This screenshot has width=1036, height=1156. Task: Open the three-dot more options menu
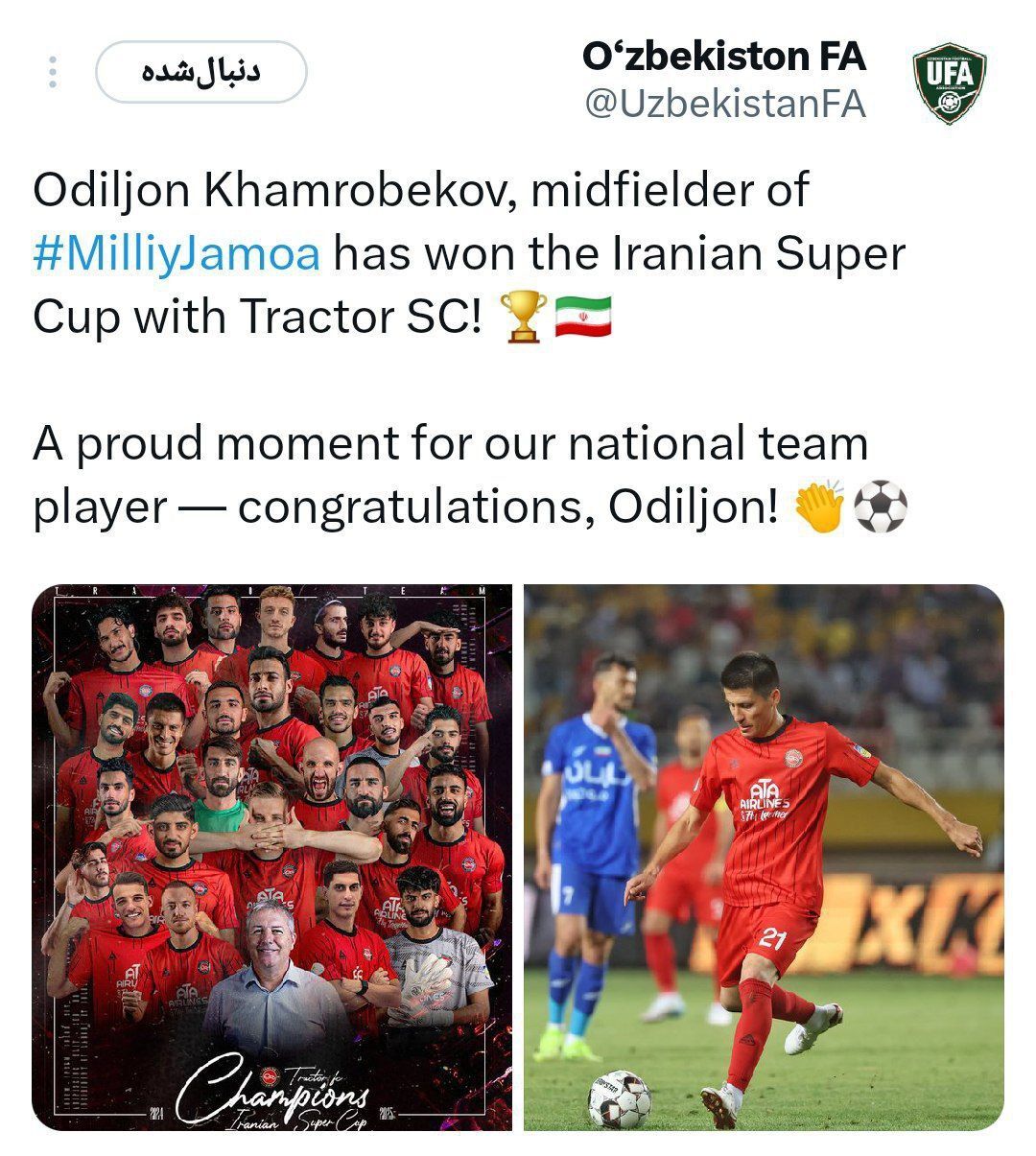click(53, 73)
